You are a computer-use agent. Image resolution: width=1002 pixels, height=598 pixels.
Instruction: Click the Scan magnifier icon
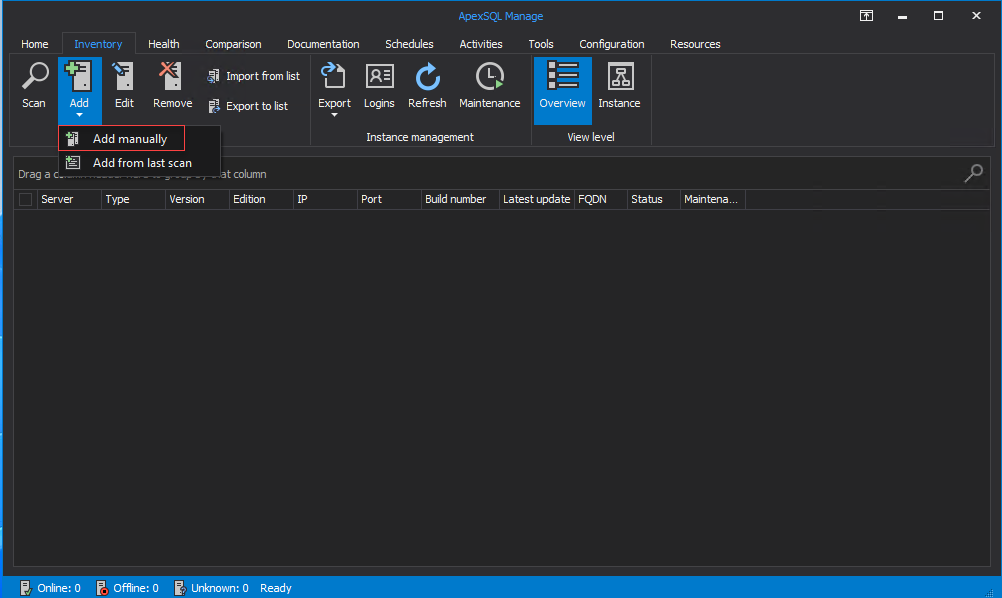point(35,76)
